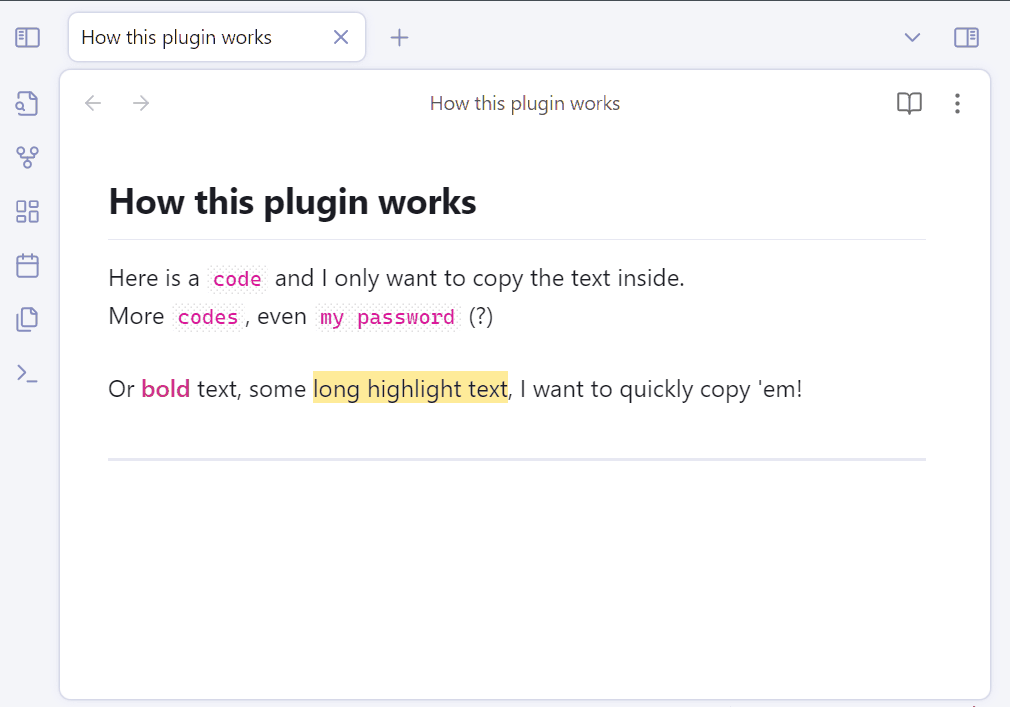This screenshot has width=1010, height=707.
Task: Switch to reading view book icon
Action: (x=910, y=103)
